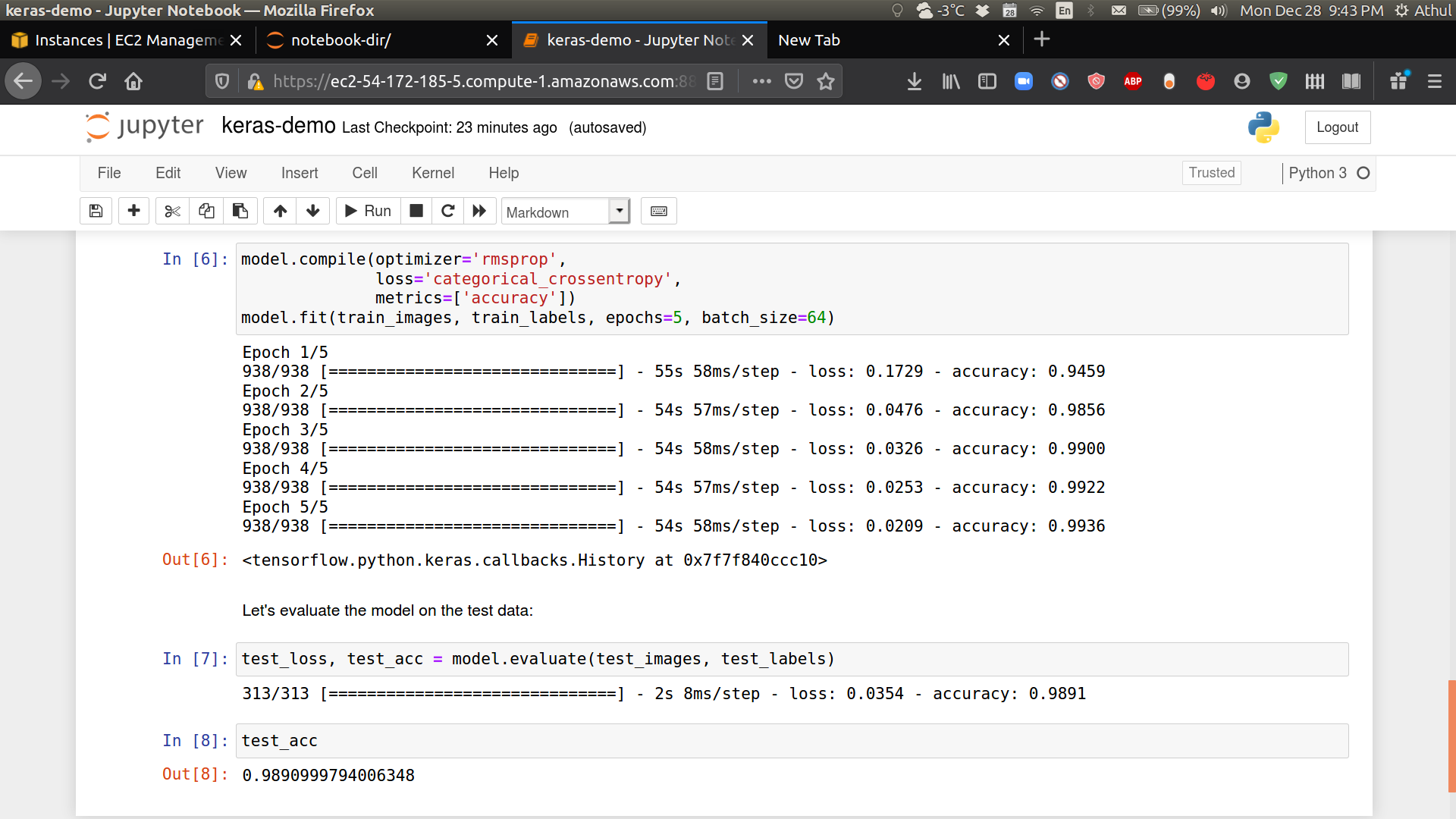Viewport: 1456px width, 819px height.
Task: Click the Logout button
Action: click(1337, 127)
